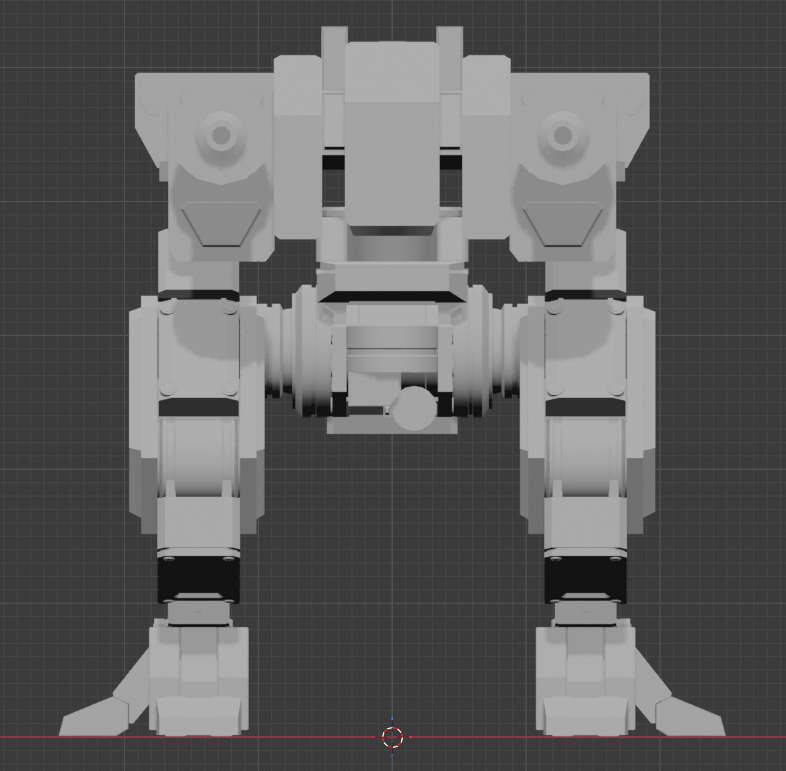Viewport: 786px width, 771px height.
Task: Click the 3D cursor on the red axis line
Action: 392,737
